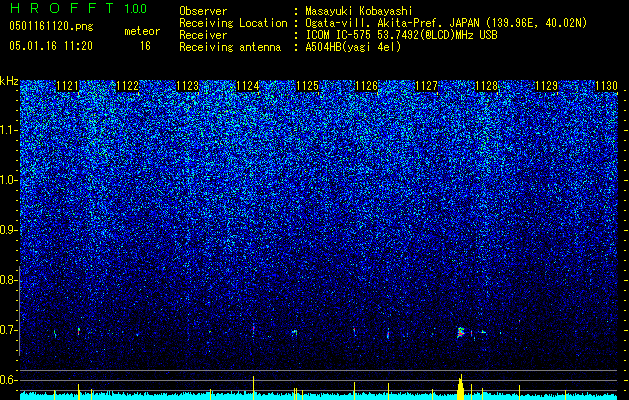Click the 1123 time marker
The width and height of the screenshot is (629, 400).
(x=188, y=86)
